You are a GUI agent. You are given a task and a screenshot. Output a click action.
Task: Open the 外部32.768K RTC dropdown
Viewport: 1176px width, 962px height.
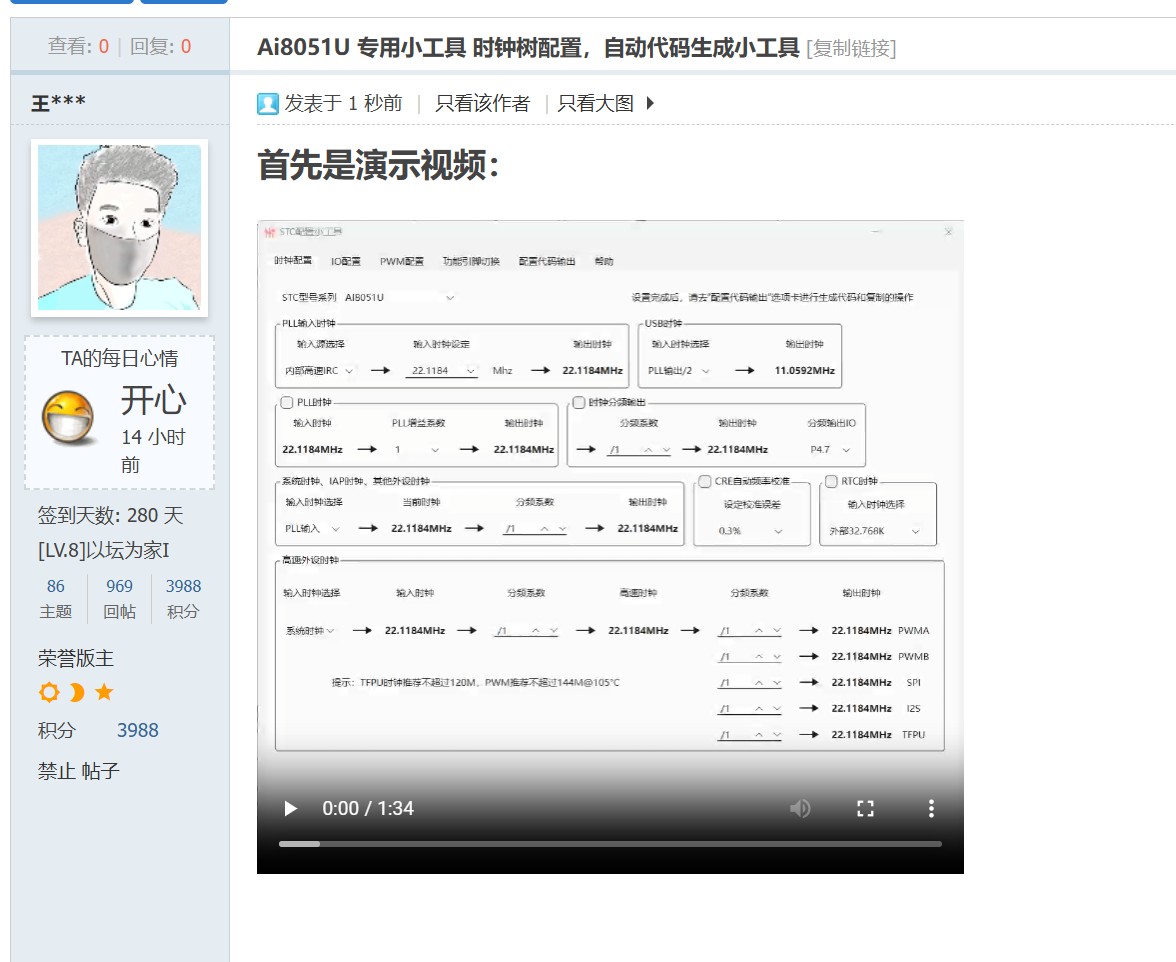[x=874, y=531]
